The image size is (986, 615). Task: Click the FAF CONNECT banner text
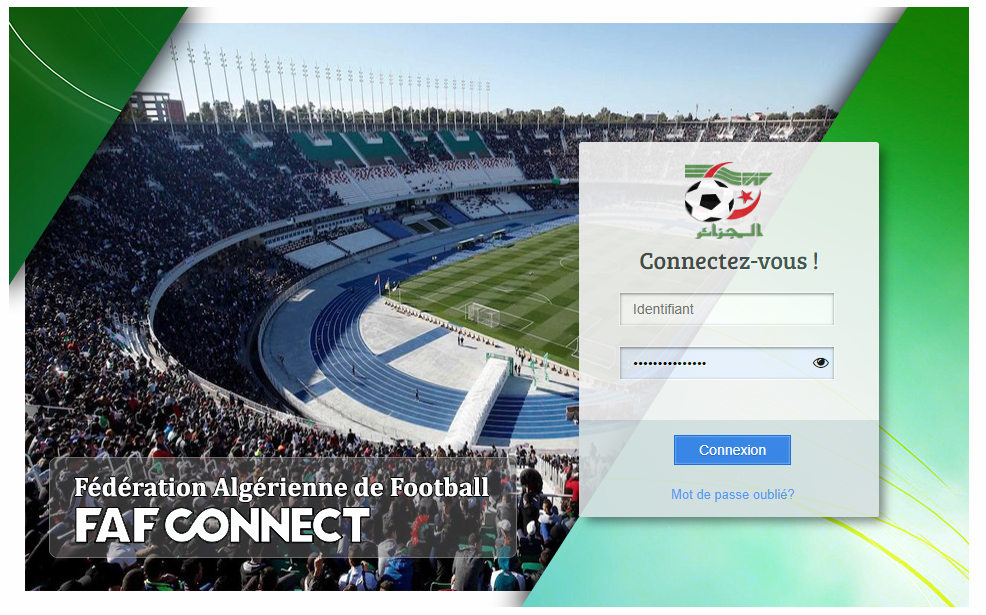pos(222,525)
